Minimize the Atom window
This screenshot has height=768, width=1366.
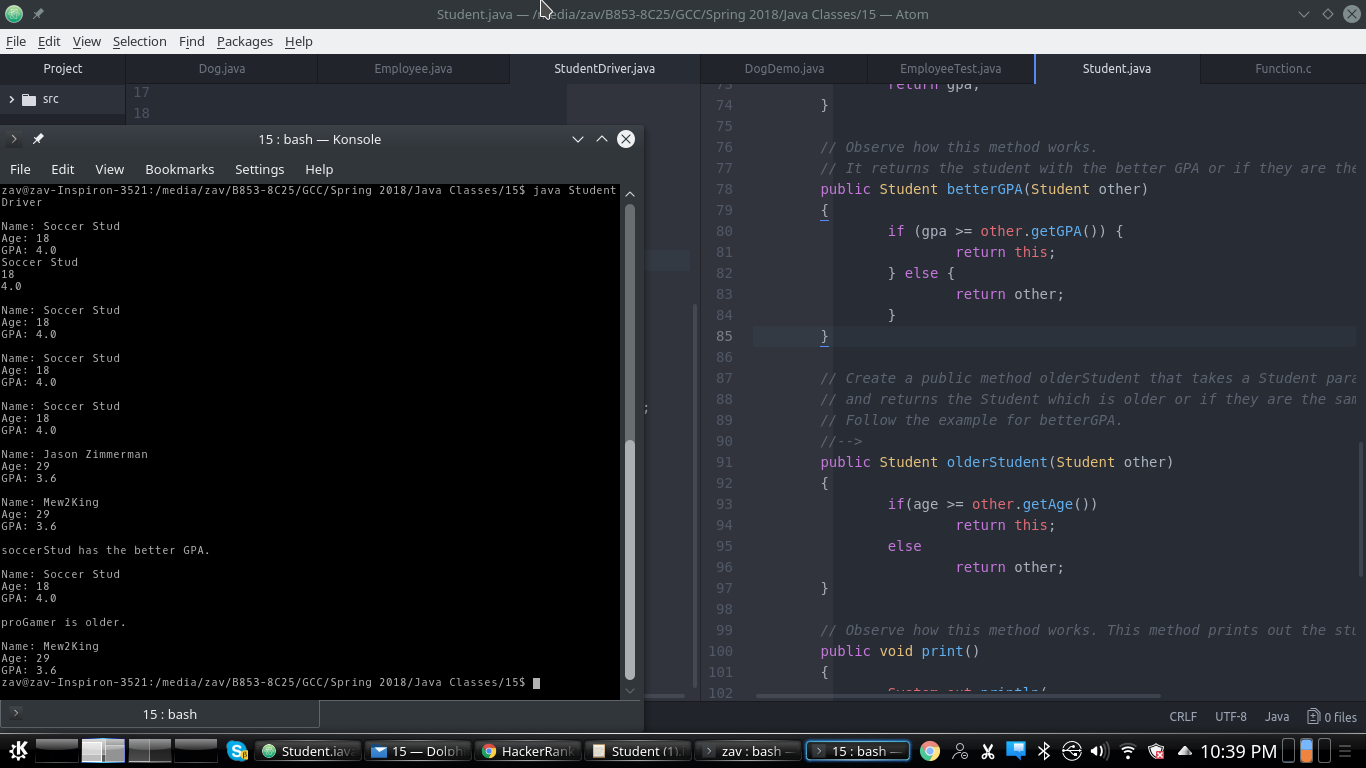tap(1303, 14)
